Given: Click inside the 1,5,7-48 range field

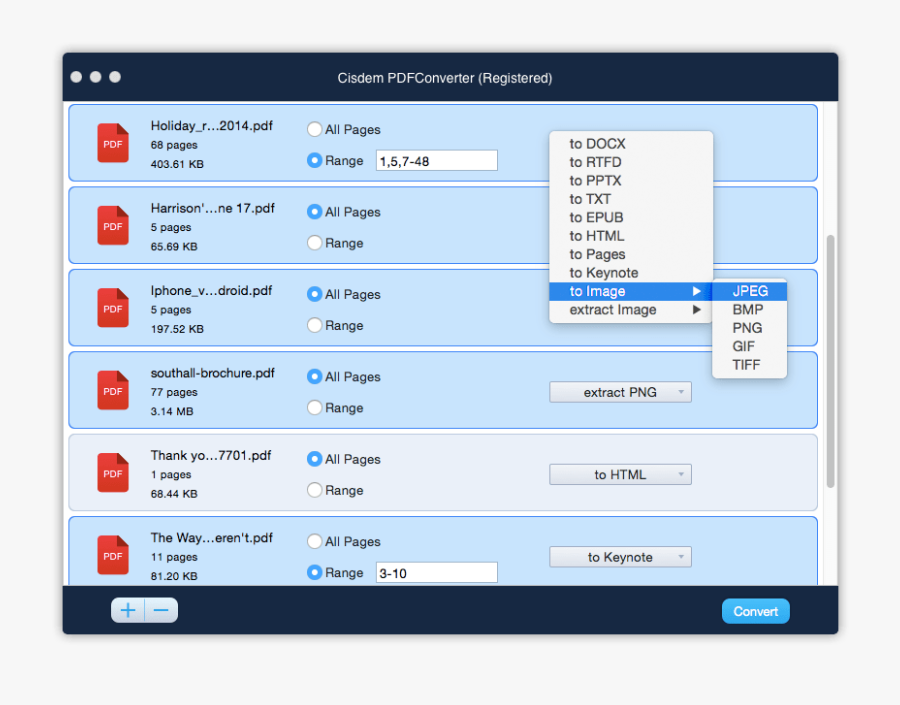Looking at the screenshot, I should (435, 160).
